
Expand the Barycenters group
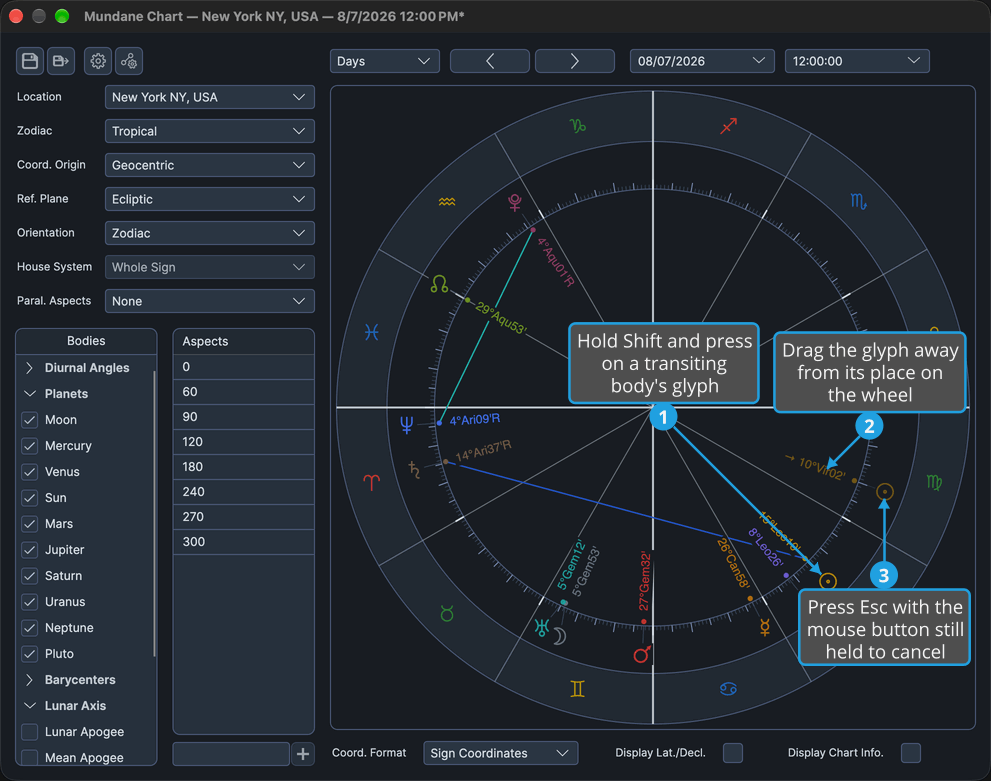(x=29, y=680)
